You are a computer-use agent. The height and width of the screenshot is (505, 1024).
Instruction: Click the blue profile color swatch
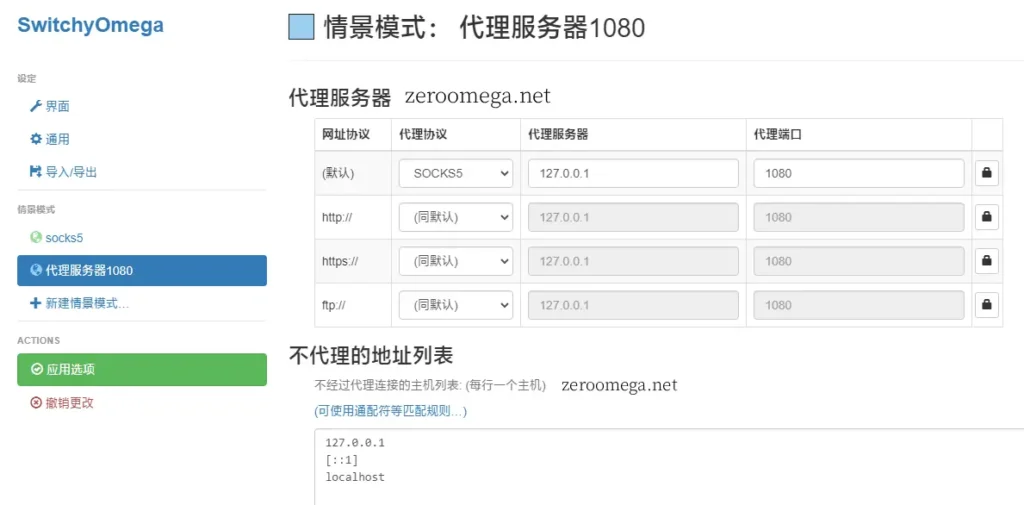[301, 27]
